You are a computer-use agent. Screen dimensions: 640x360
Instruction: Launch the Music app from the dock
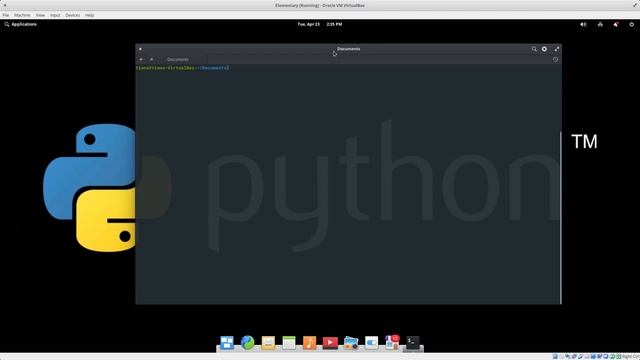[309, 342]
